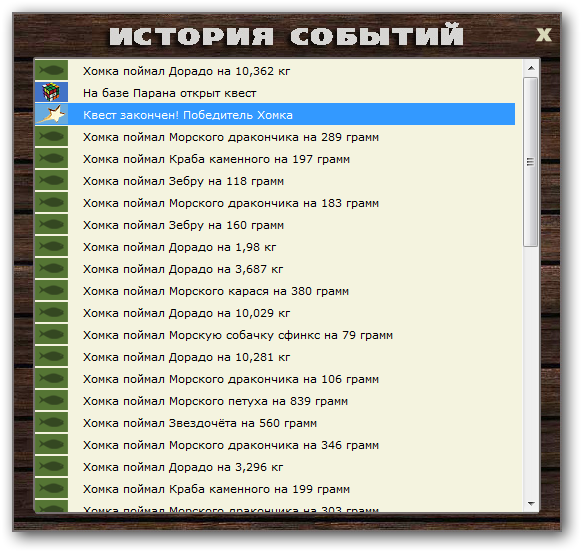
Task: Click fish icon beside Дорадо 10,362 кг
Action: coord(52,70)
